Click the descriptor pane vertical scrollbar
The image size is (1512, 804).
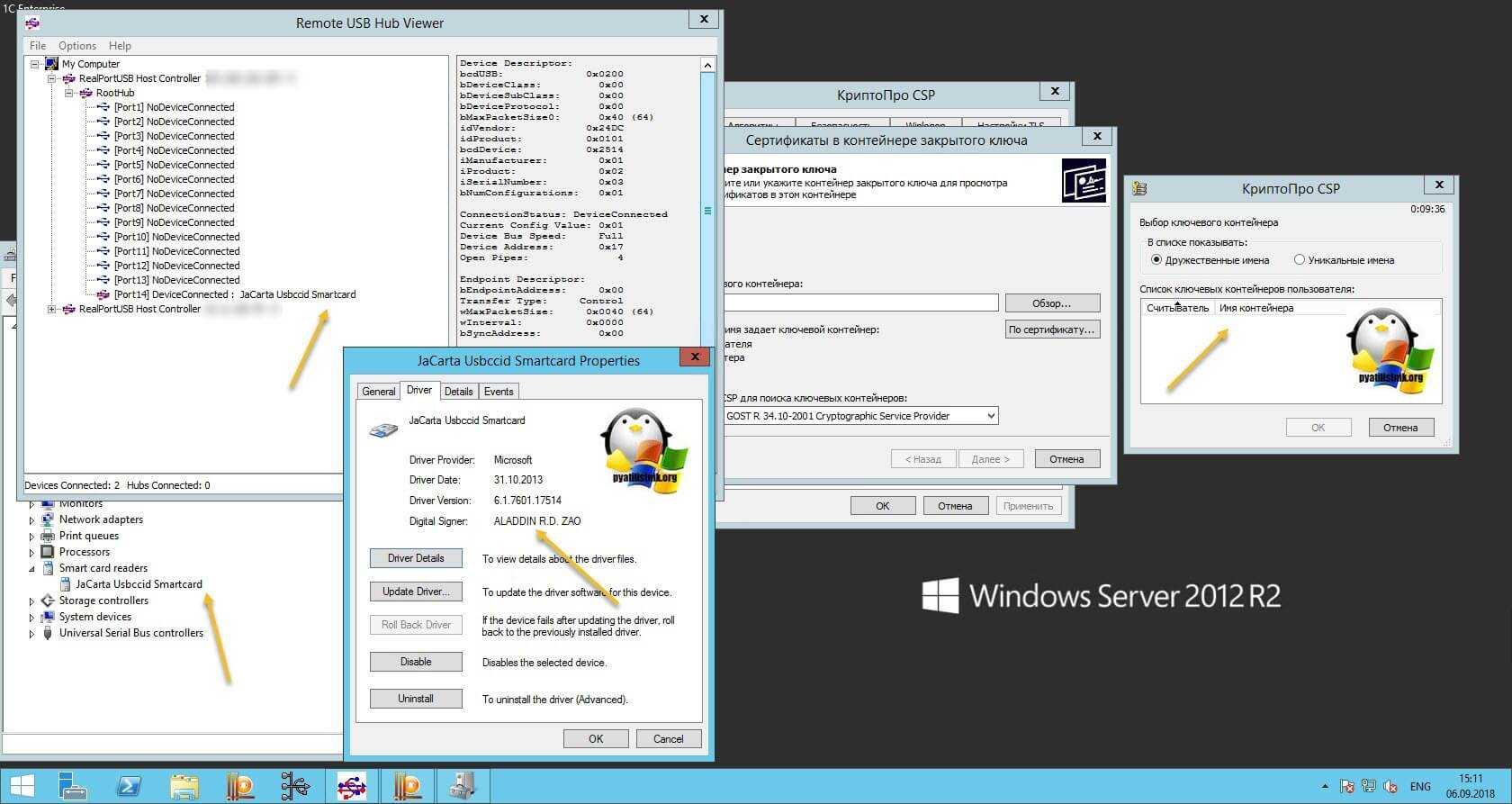(707, 210)
